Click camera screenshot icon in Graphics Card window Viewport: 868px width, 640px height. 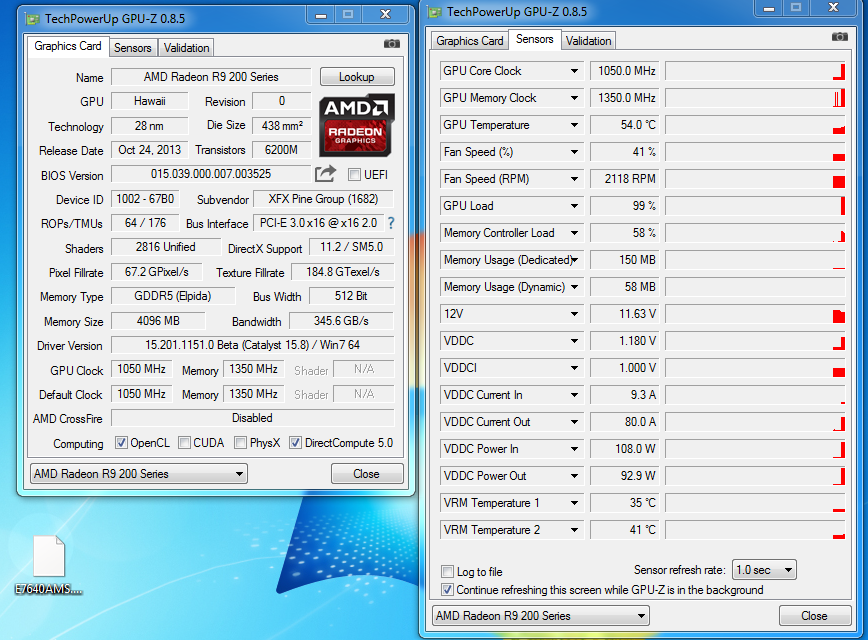[391, 44]
